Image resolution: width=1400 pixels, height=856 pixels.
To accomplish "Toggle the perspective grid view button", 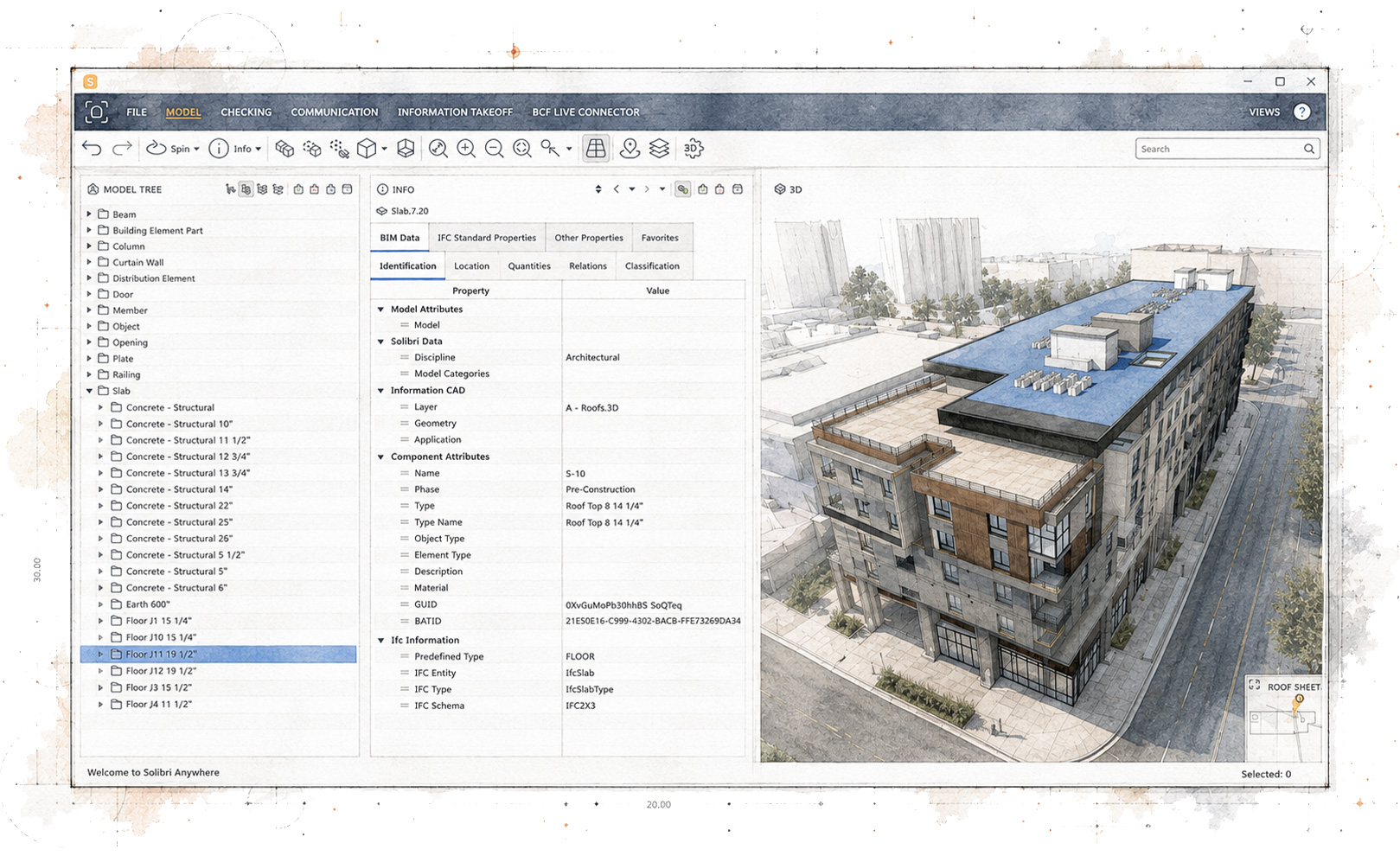I will point(596,149).
